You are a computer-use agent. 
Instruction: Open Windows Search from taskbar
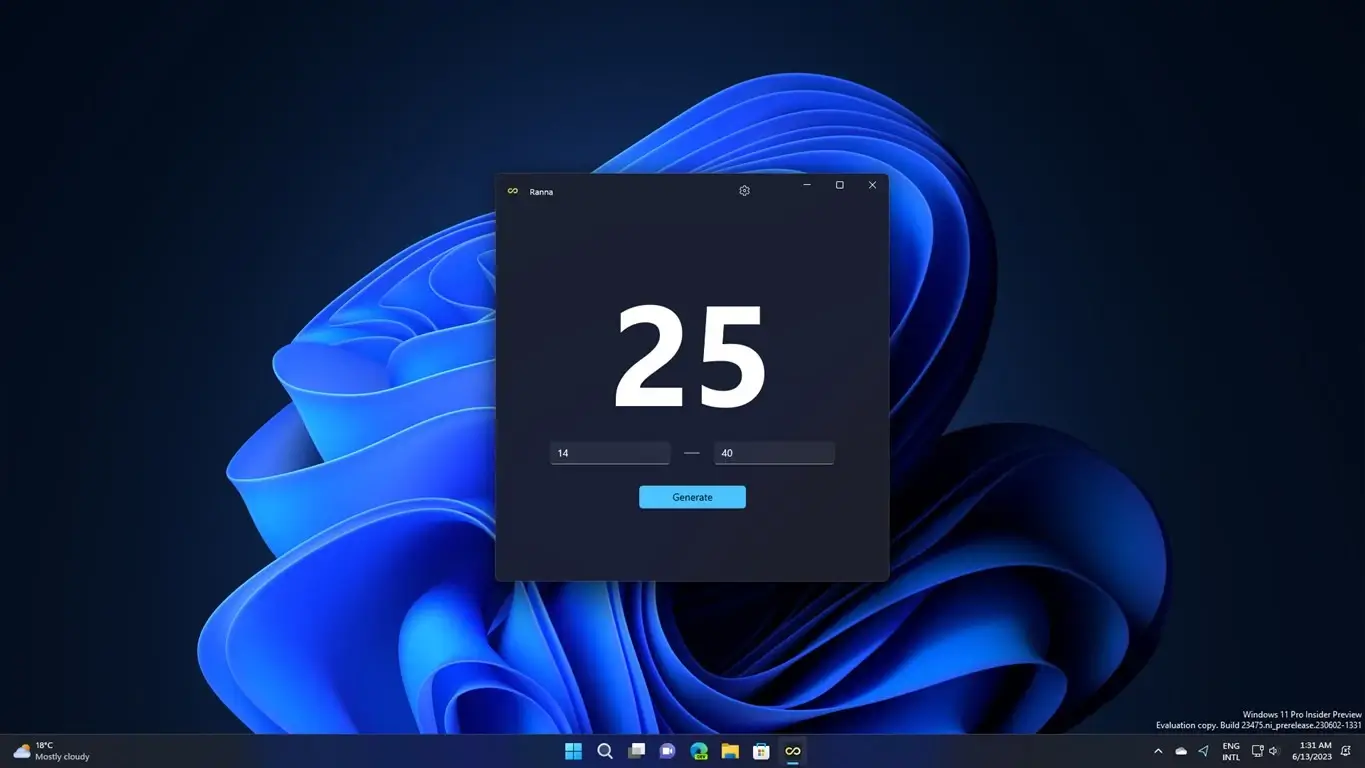[x=605, y=750]
